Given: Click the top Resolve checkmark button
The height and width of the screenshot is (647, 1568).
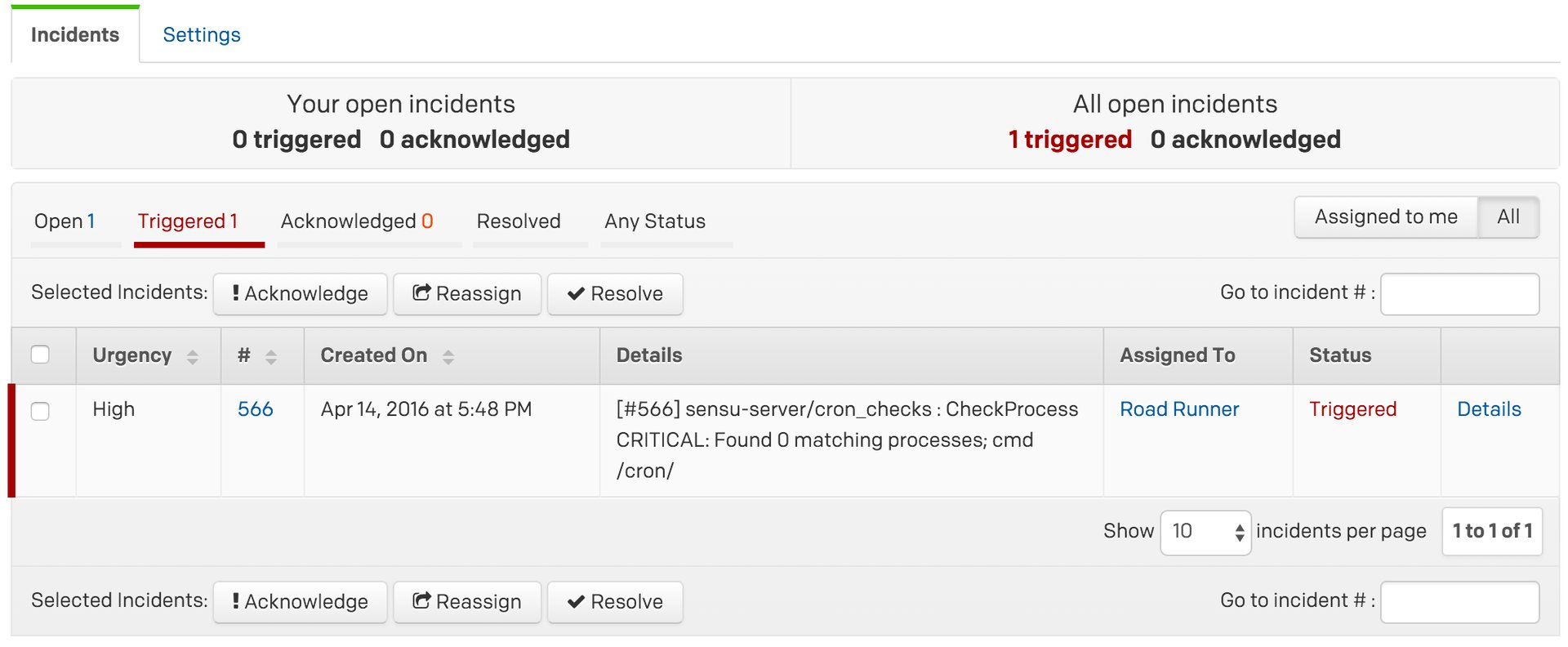Looking at the screenshot, I should pyautogui.click(x=615, y=294).
